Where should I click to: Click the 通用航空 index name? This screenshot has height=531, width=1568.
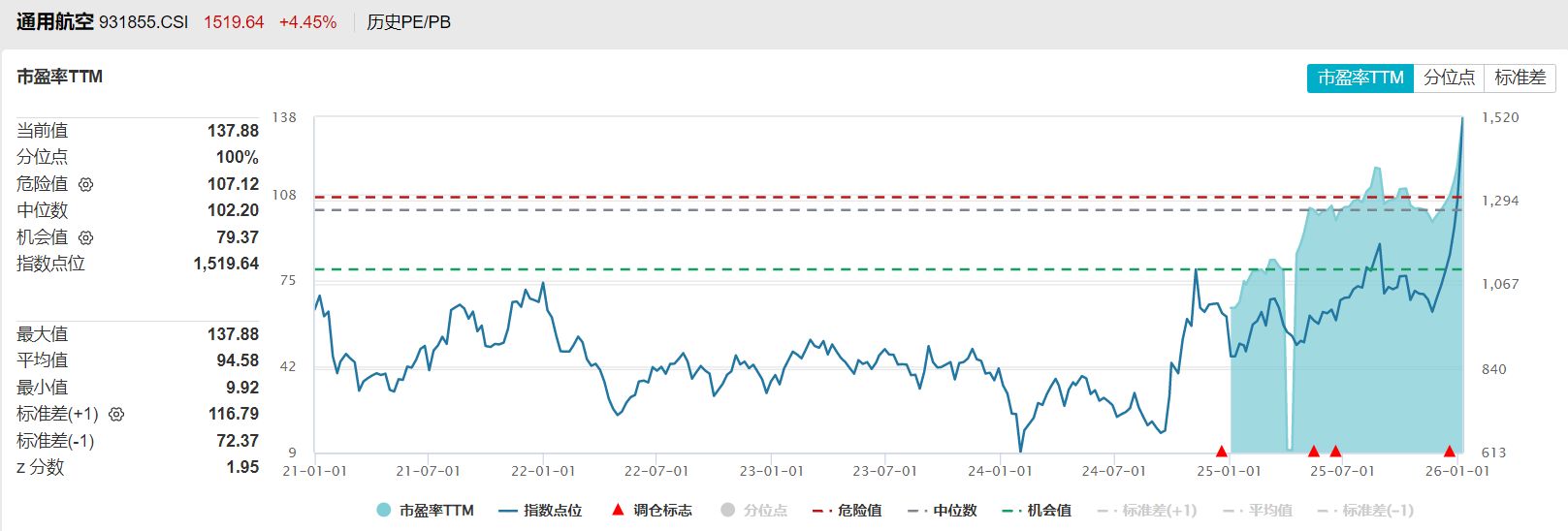tap(54, 21)
